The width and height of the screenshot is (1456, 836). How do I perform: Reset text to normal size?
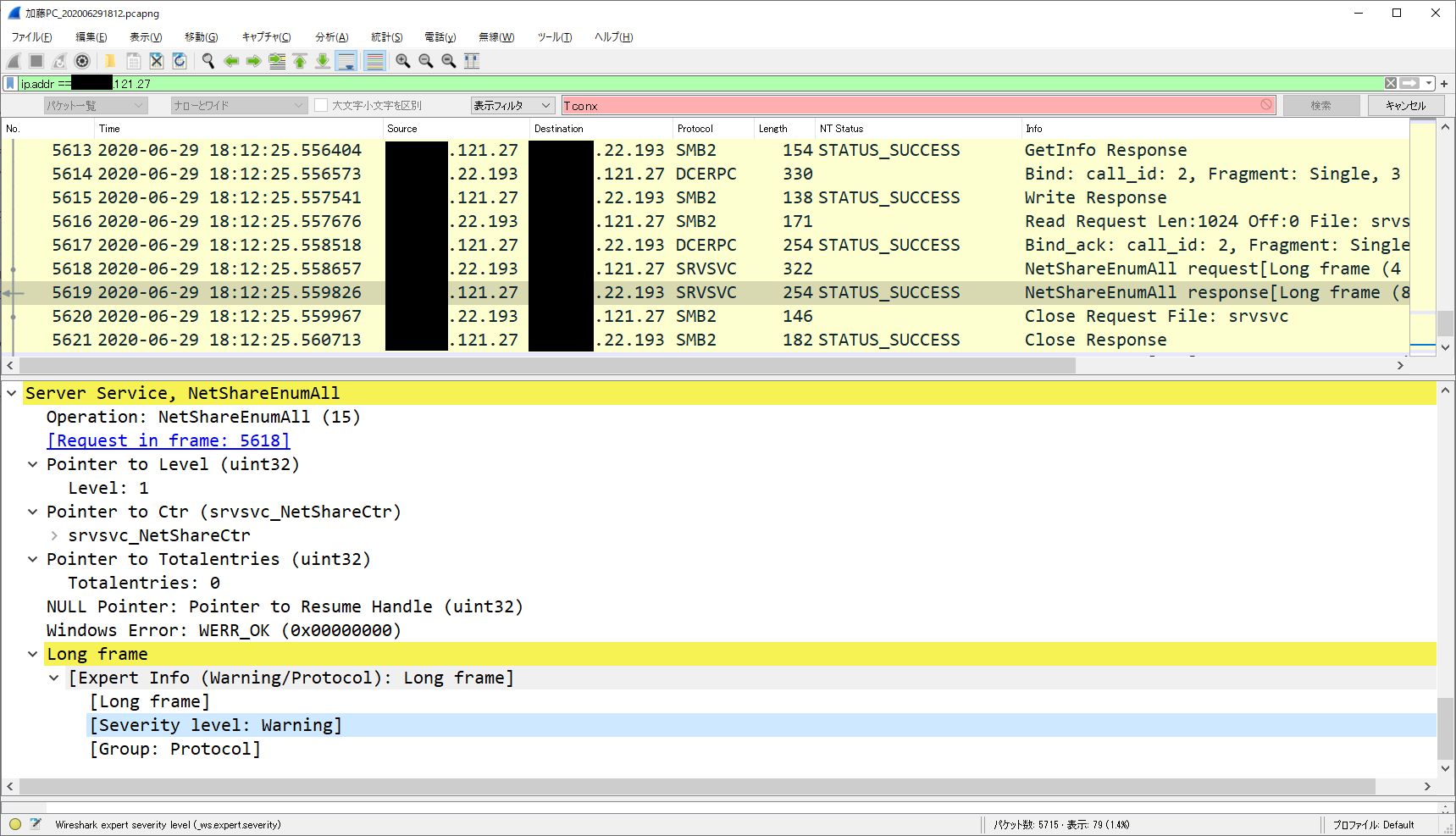point(449,61)
